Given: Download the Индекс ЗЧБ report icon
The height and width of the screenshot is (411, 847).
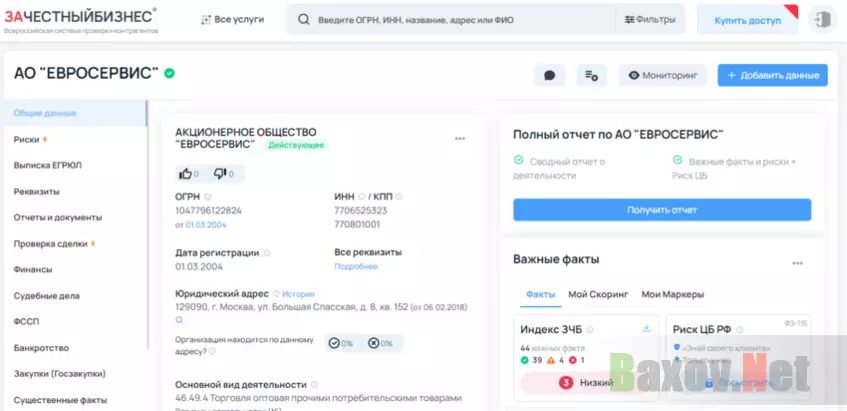Looking at the screenshot, I should coord(647,328).
